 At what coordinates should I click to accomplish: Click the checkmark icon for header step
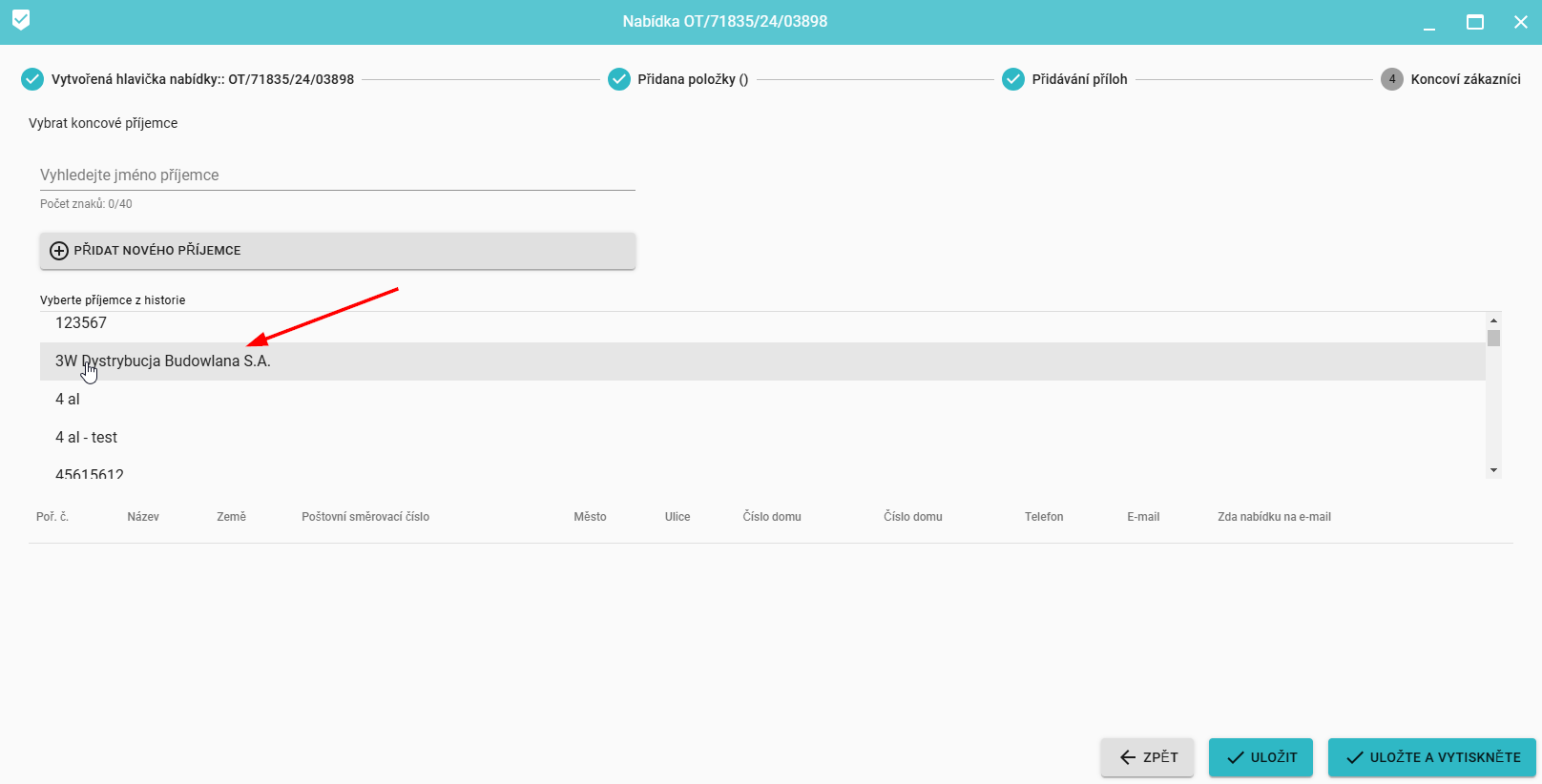[x=32, y=79]
